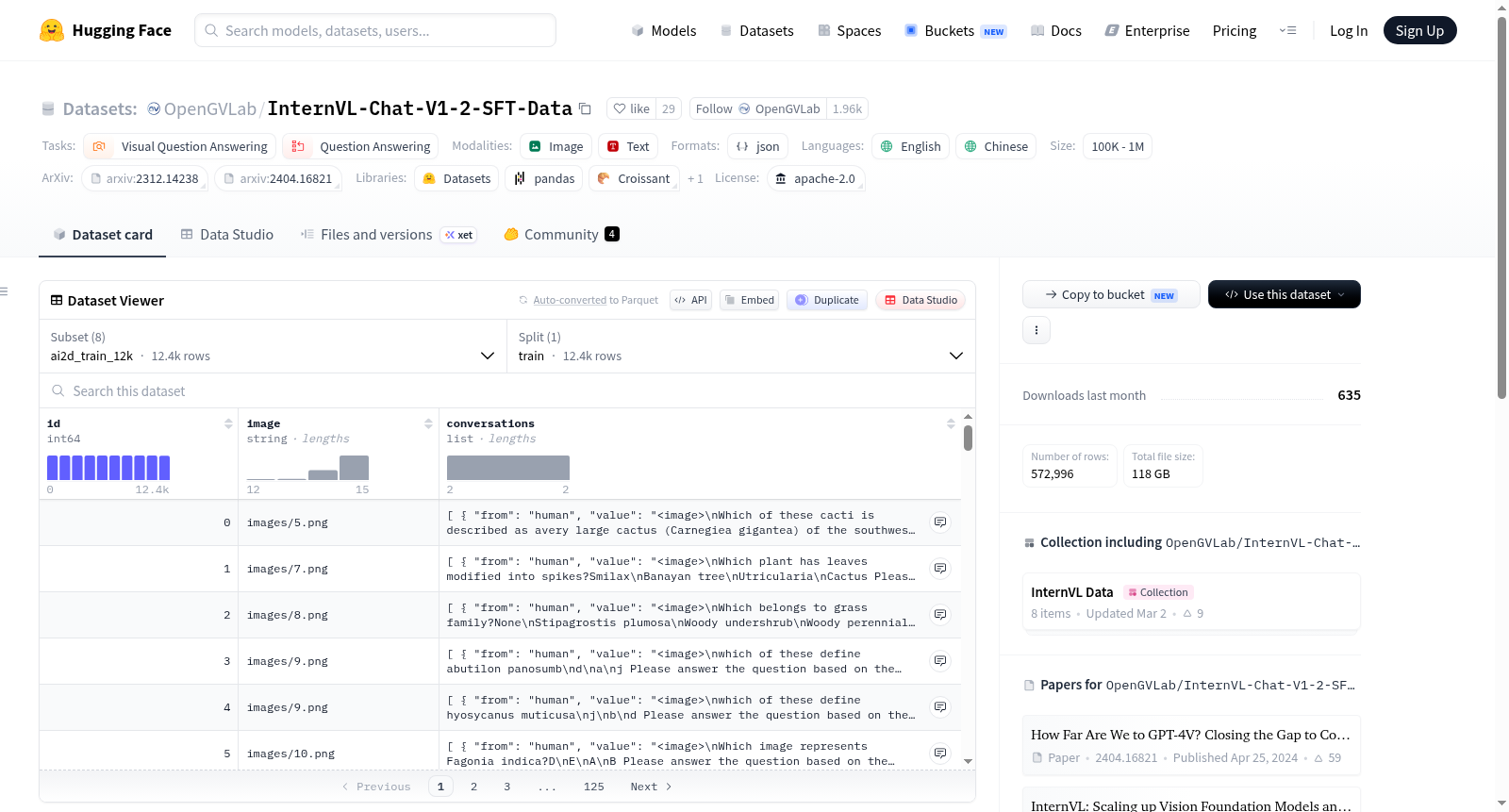Go to page 2 of viewer
Image resolution: width=1509 pixels, height=812 pixels.
(473, 787)
